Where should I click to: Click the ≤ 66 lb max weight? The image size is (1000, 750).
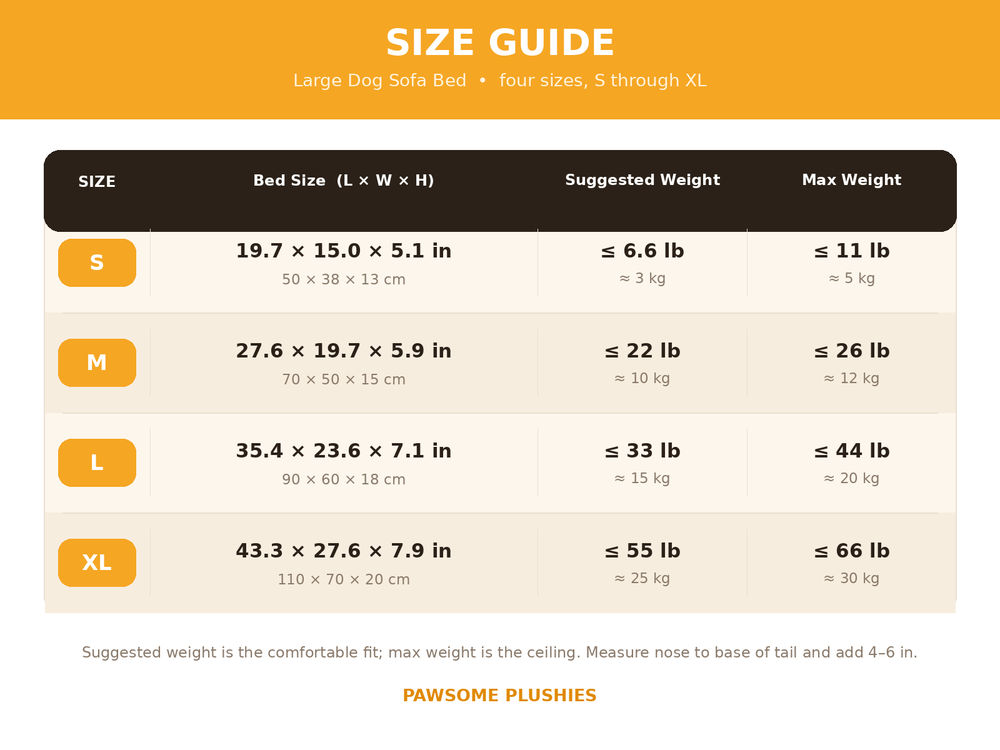(851, 550)
